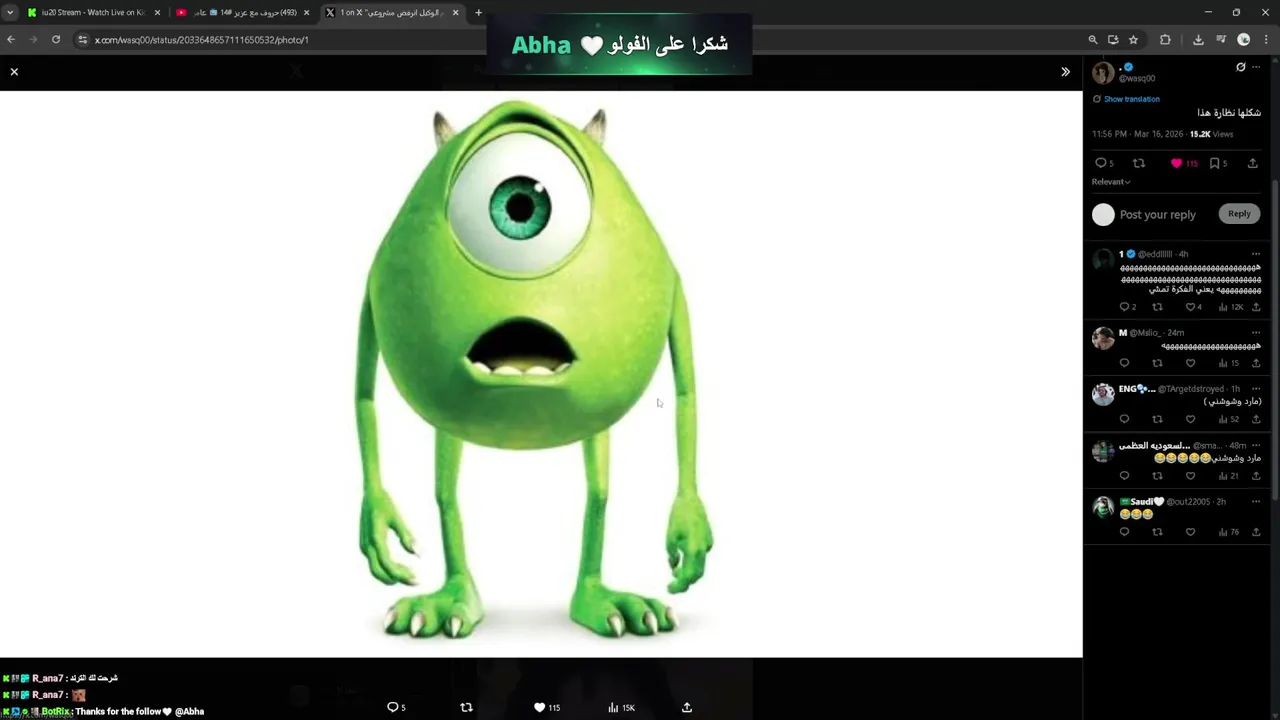
Task: Close the YouTube browser tab
Action: pos(306,12)
